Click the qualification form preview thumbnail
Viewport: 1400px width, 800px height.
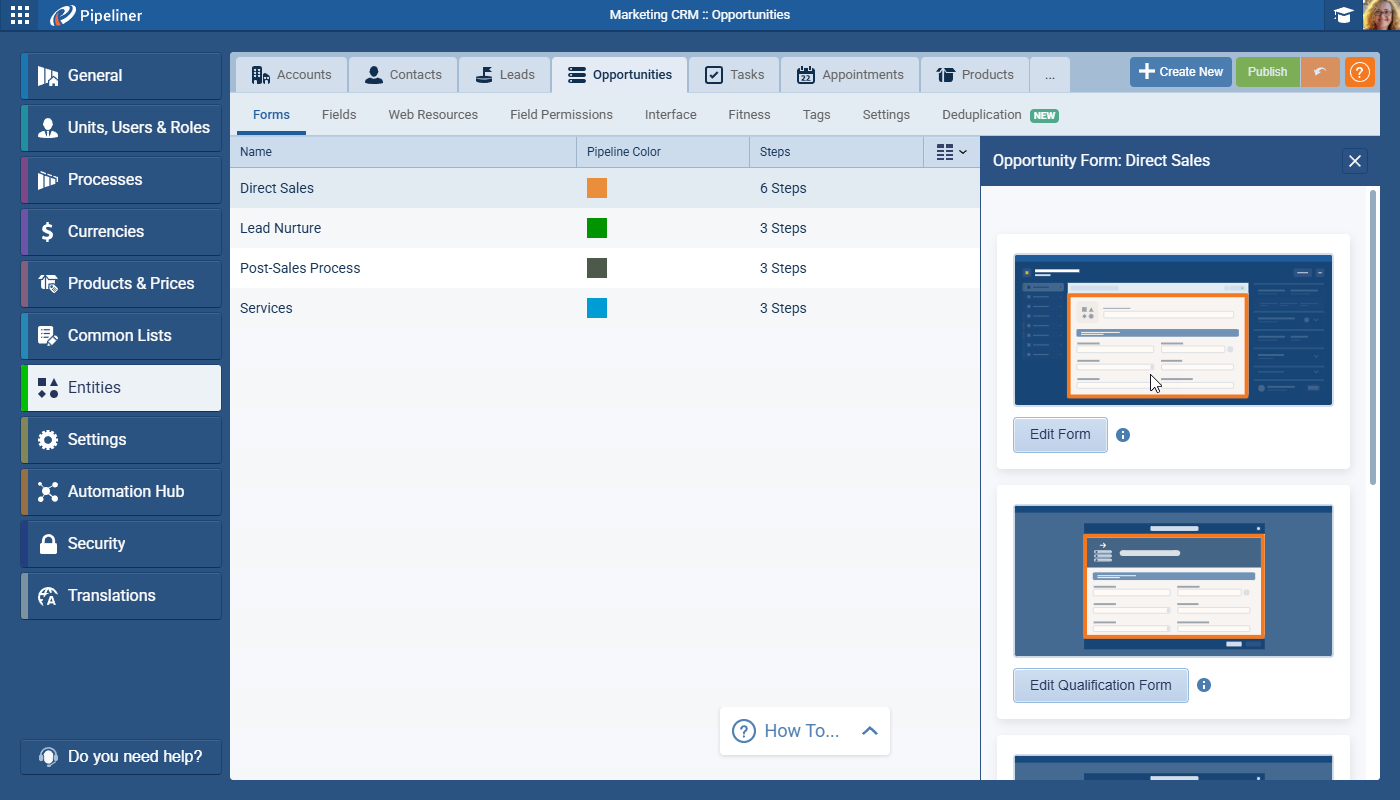[1173, 581]
